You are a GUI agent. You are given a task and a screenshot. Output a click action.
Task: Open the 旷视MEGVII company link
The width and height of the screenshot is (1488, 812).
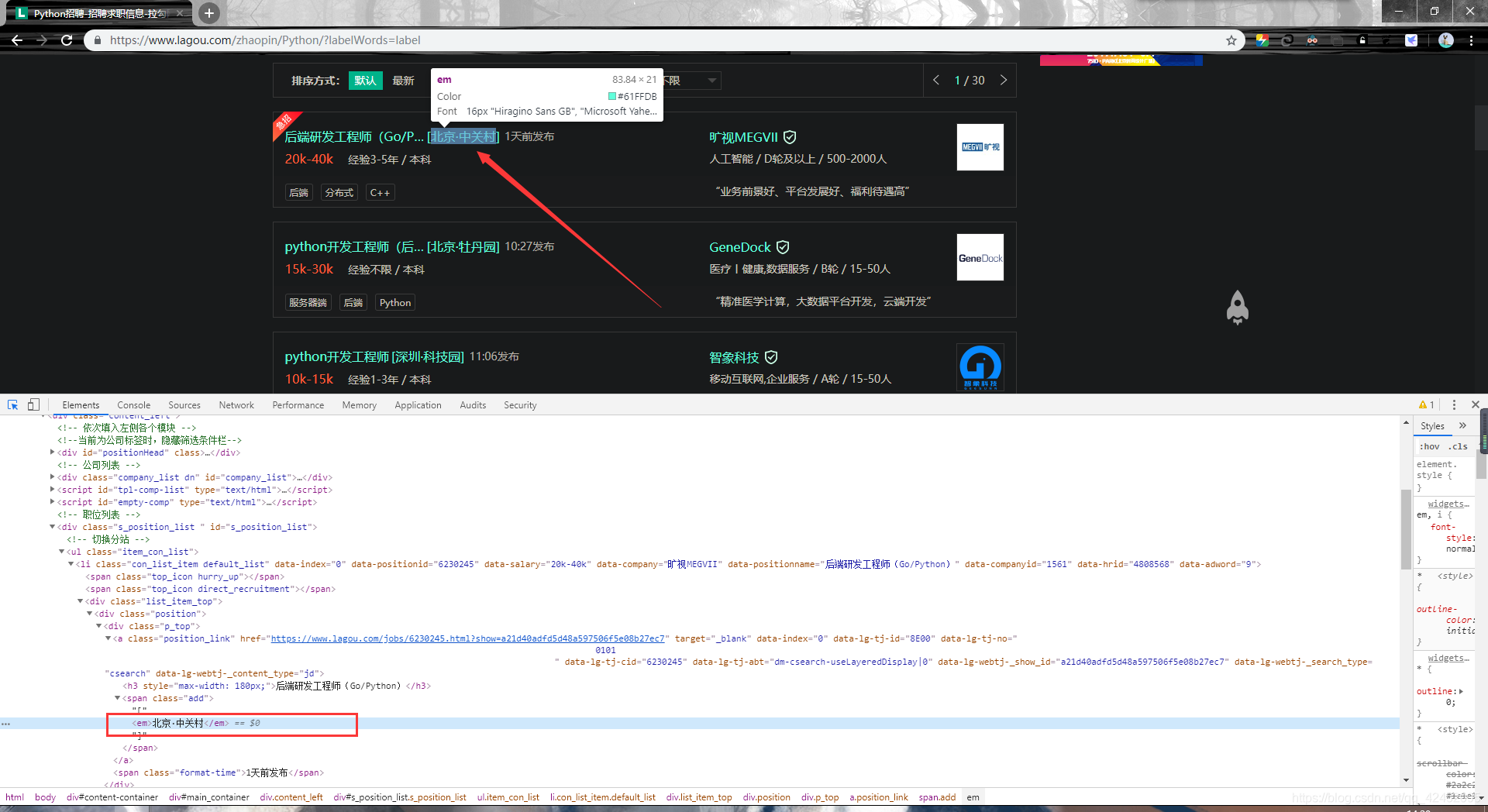743,137
